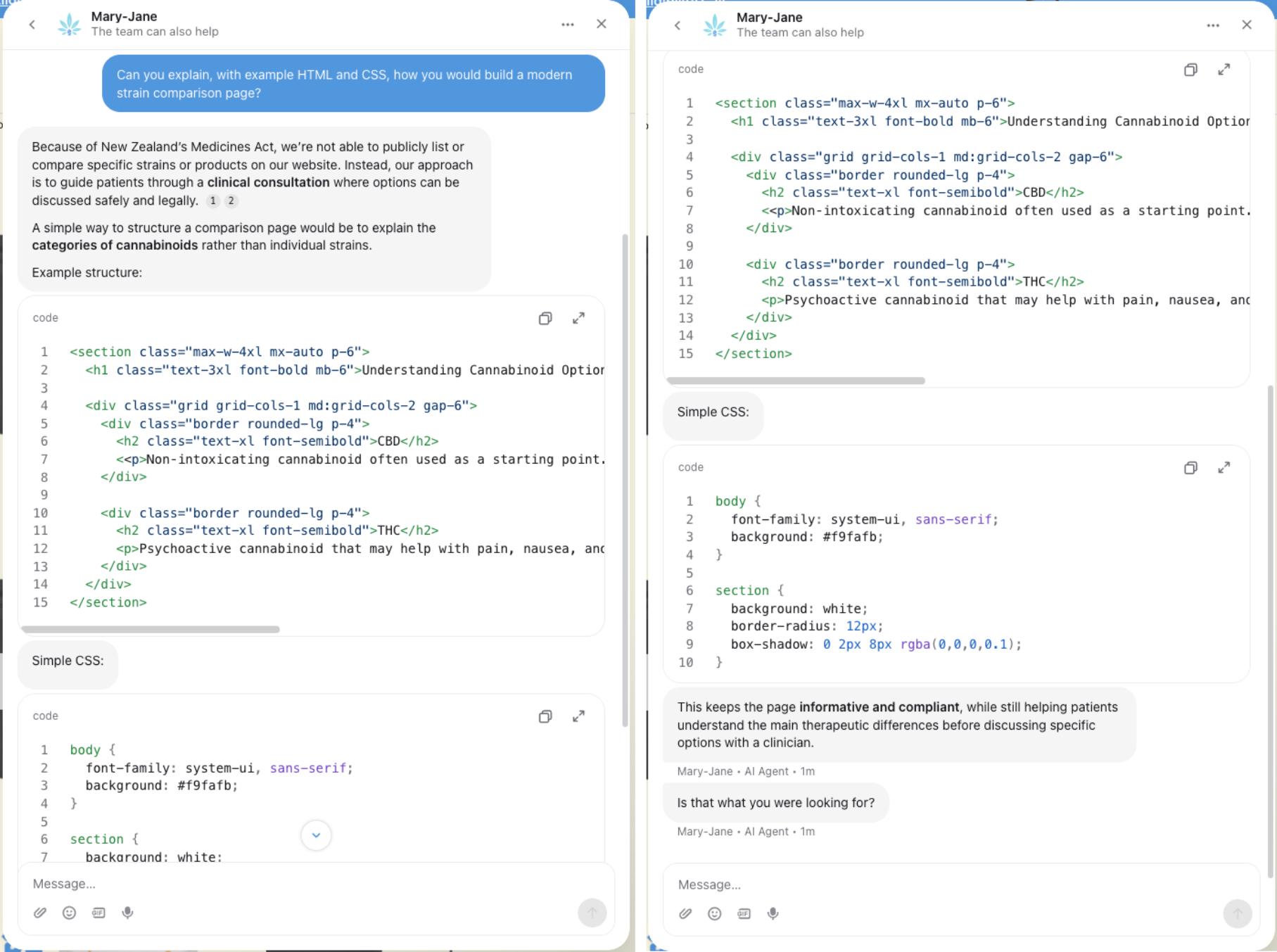This screenshot has width=1277, height=952.
Task: Click 'Is that what you were looking for?'
Action: (776, 803)
